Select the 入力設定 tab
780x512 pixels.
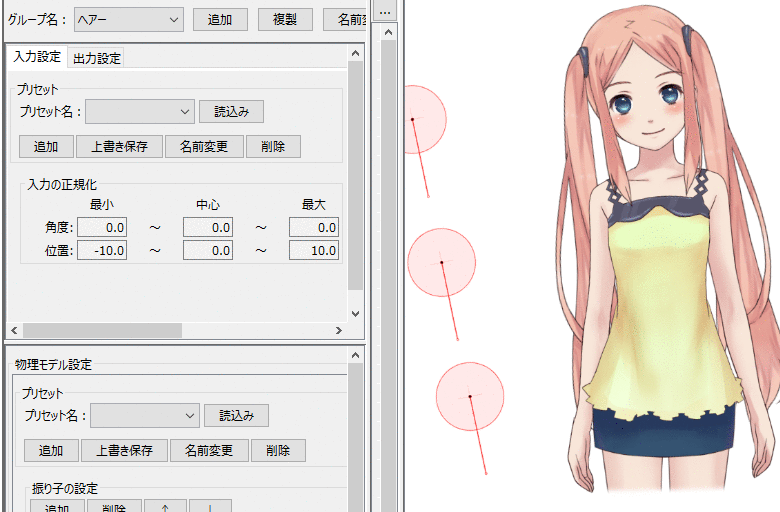pos(37,57)
